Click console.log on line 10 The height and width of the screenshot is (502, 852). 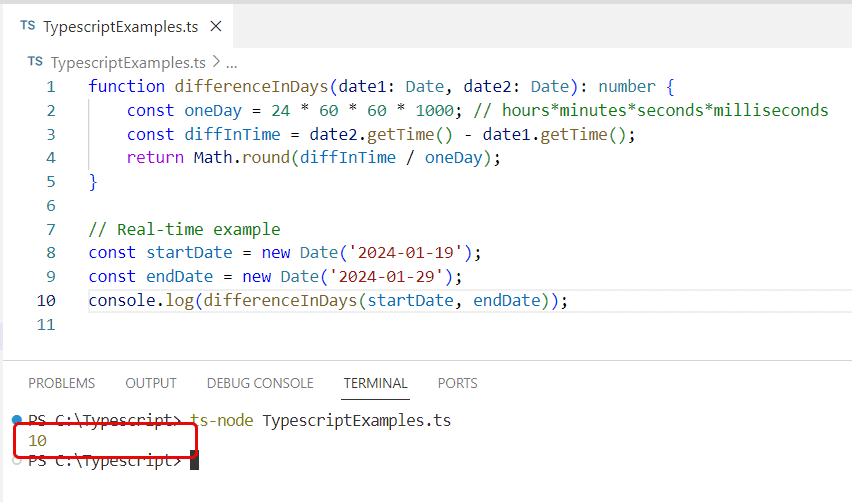(141, 300)
